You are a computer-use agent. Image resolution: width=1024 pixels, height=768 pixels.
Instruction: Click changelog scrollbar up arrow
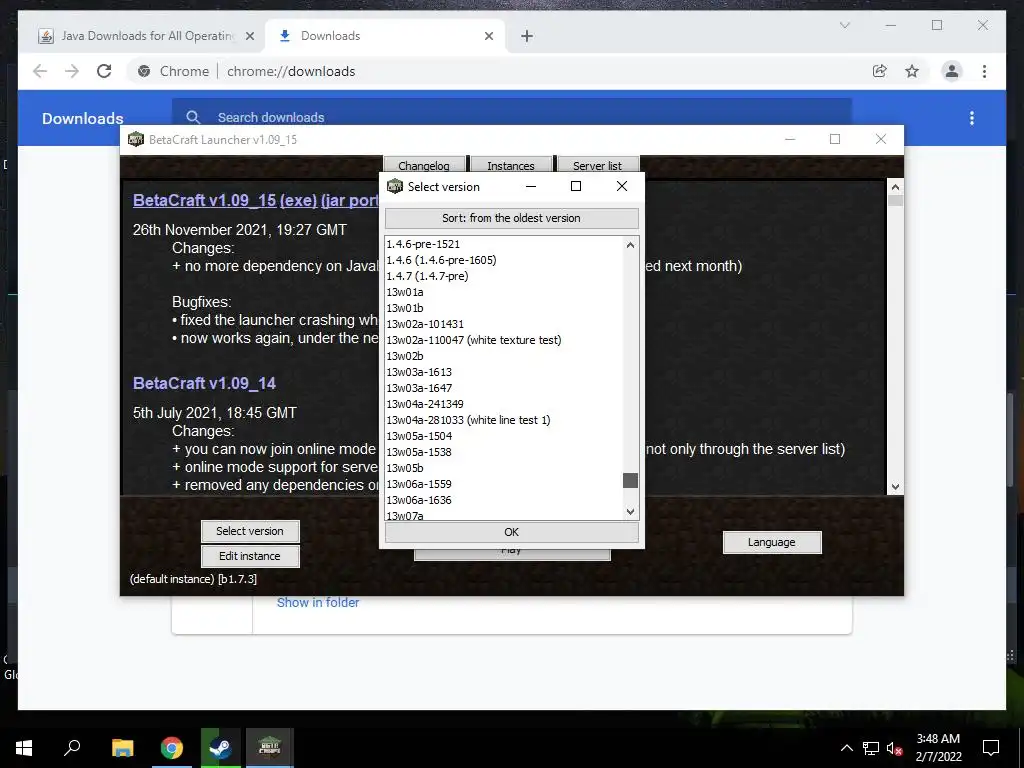pyautogui.click(x=895, y=187)
